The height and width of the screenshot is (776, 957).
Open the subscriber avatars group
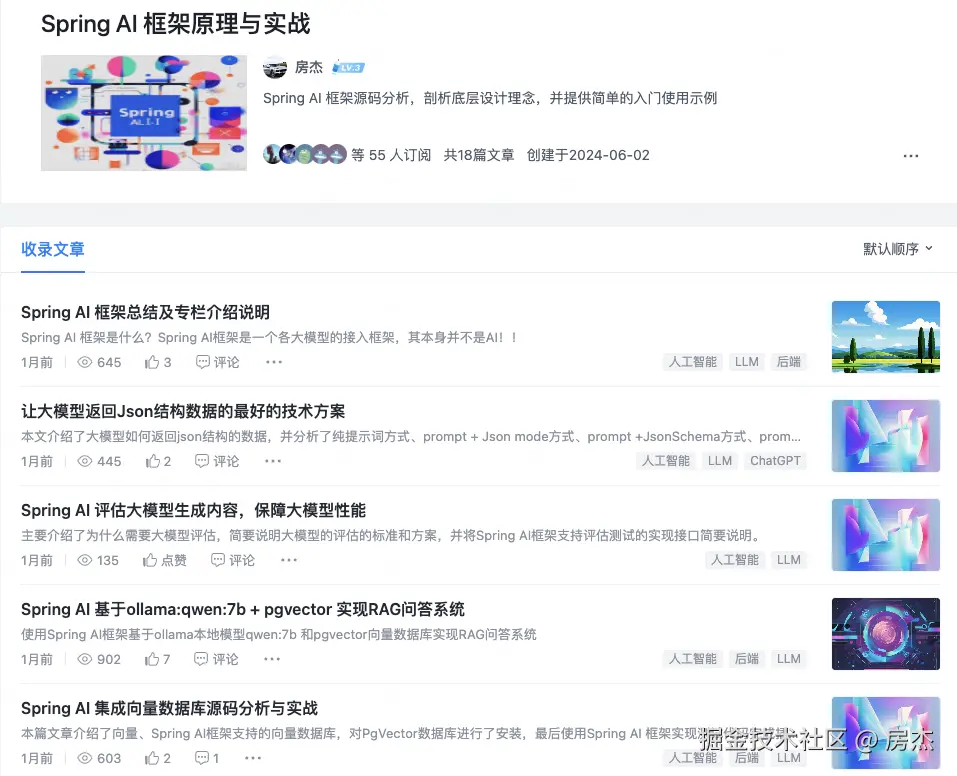[x=305, y=154]
